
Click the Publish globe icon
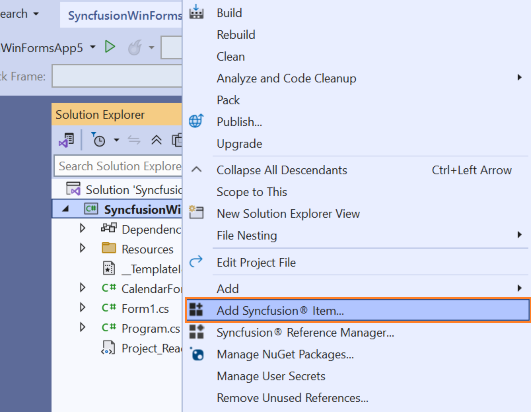pyautogui.click(x=196, y=121)
